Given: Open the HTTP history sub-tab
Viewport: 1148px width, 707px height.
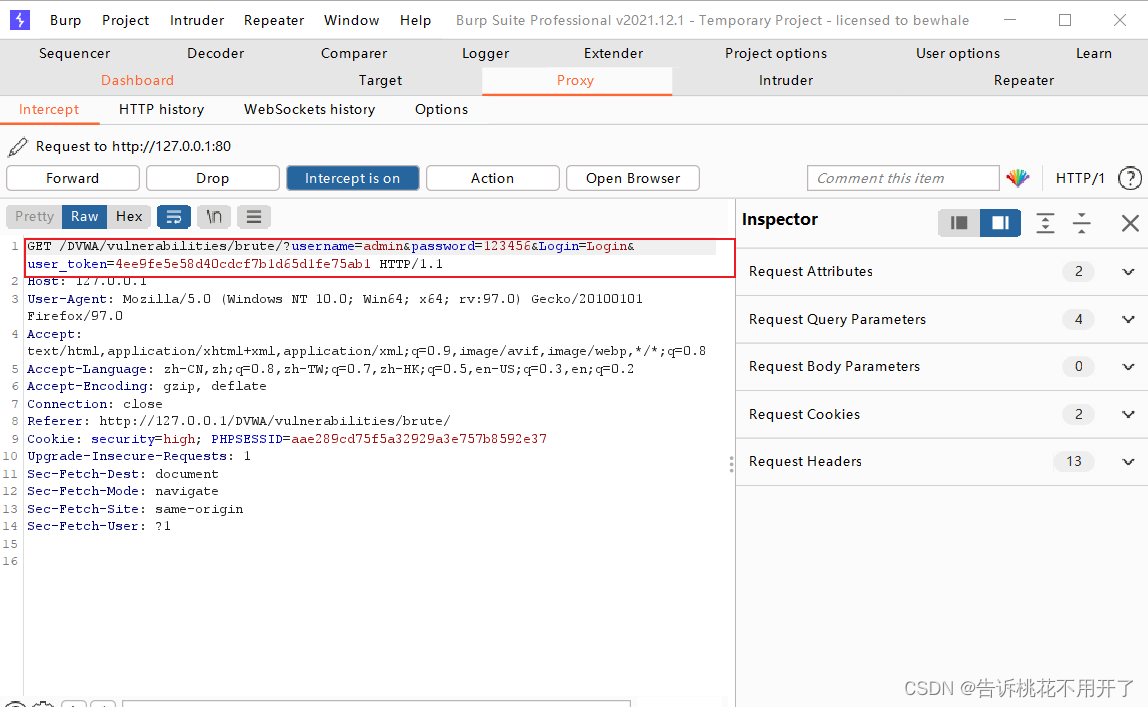Looking at the screenshot, I should click(161, 110).
